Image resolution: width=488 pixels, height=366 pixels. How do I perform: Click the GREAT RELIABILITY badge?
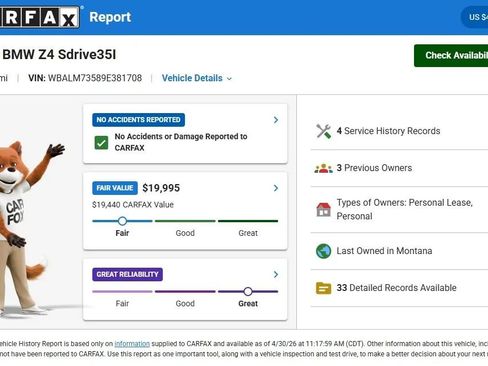click(x=127, y=274)
